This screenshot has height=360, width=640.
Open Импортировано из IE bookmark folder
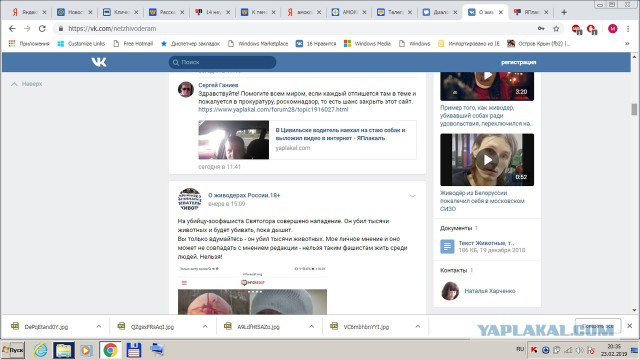click(469, 43)
